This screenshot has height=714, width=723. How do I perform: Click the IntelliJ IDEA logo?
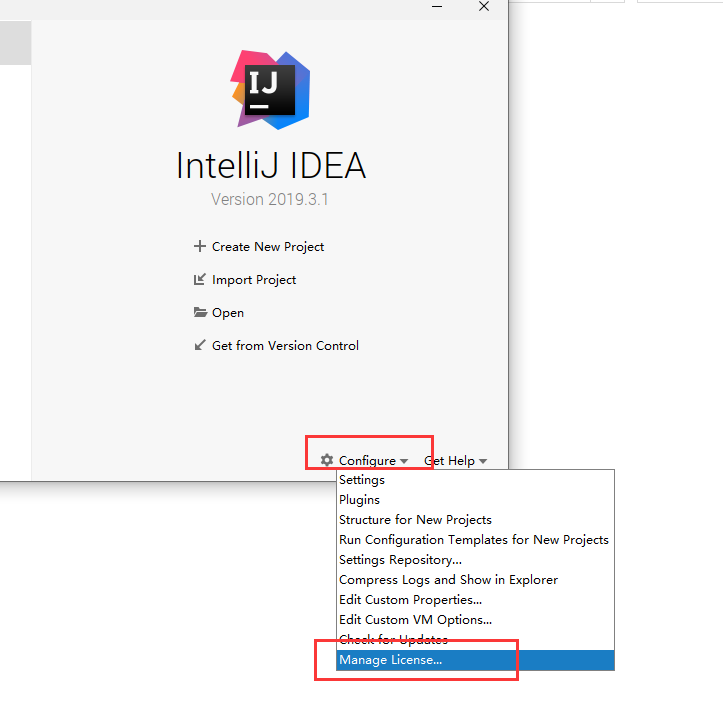[x=271, y=90]
